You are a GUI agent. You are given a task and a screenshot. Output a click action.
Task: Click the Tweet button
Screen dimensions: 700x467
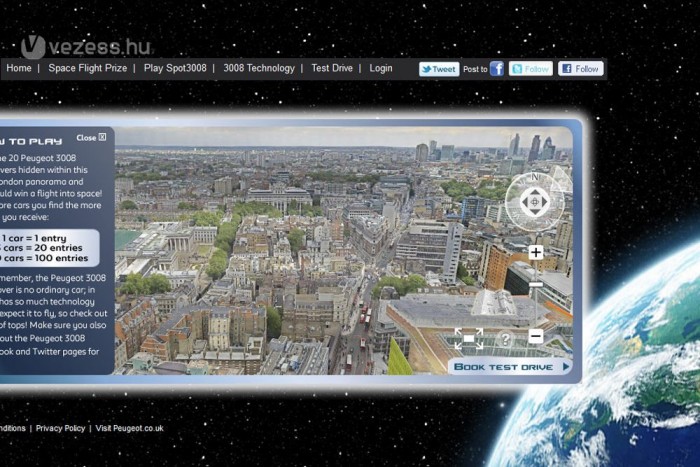point(439,69)
